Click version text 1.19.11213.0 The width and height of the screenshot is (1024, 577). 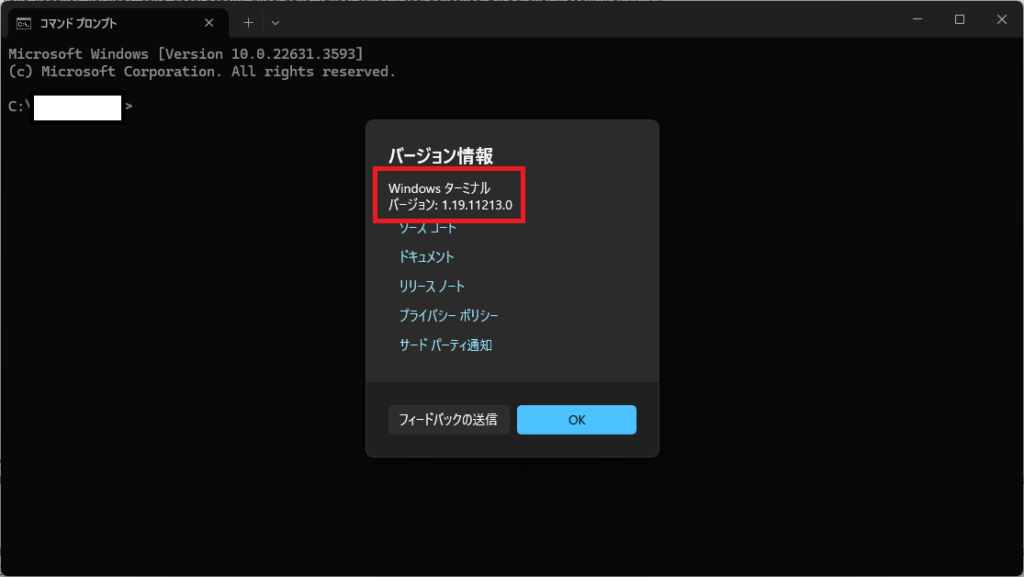[x=477, y=205]
